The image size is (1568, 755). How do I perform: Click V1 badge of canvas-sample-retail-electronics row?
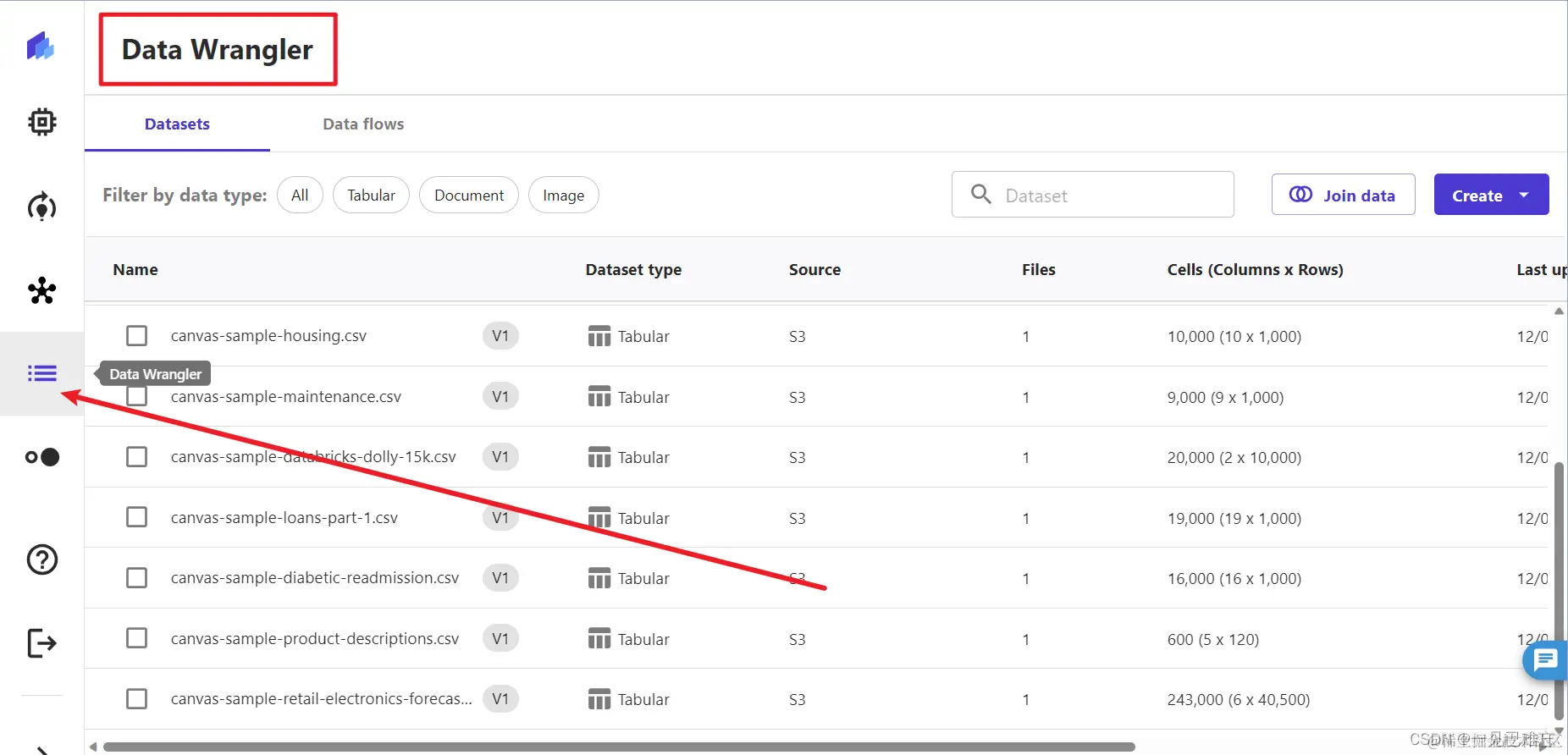point(500,699)
